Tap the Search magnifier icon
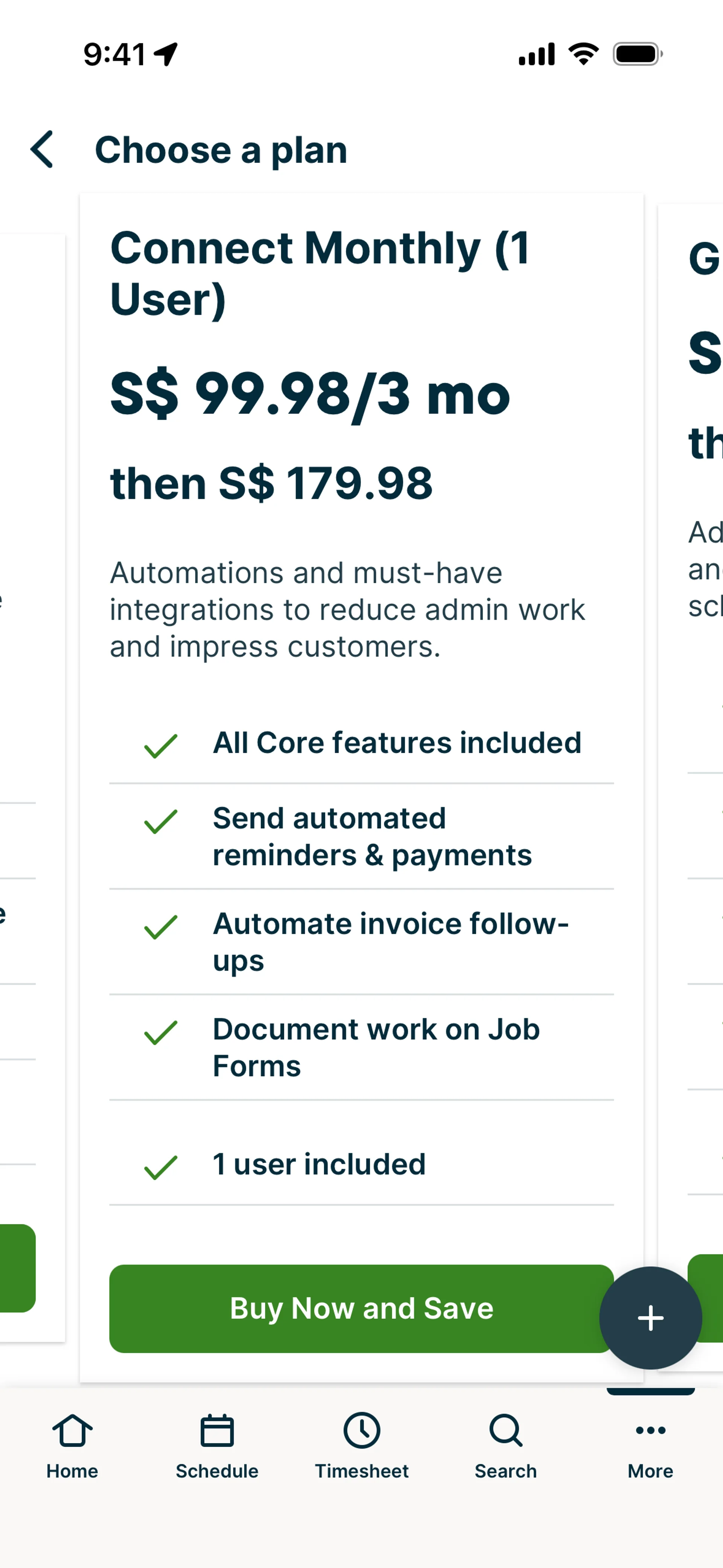The width and height of the screenshot is (723, 1568). point(505,1430)
